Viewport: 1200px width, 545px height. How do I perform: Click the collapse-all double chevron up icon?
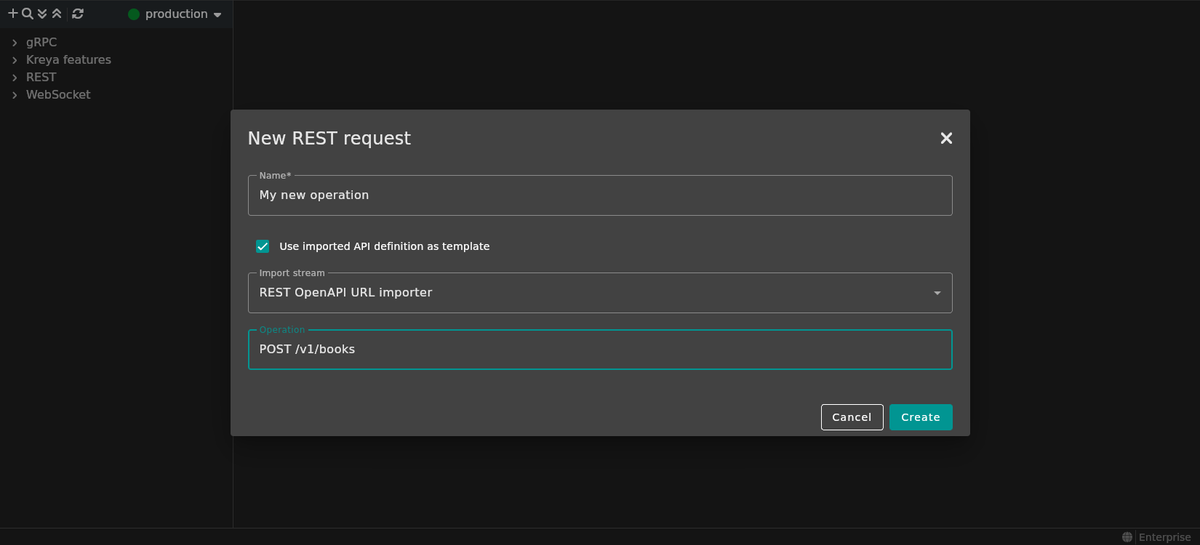pyautogui.click(x=57, y=14)
